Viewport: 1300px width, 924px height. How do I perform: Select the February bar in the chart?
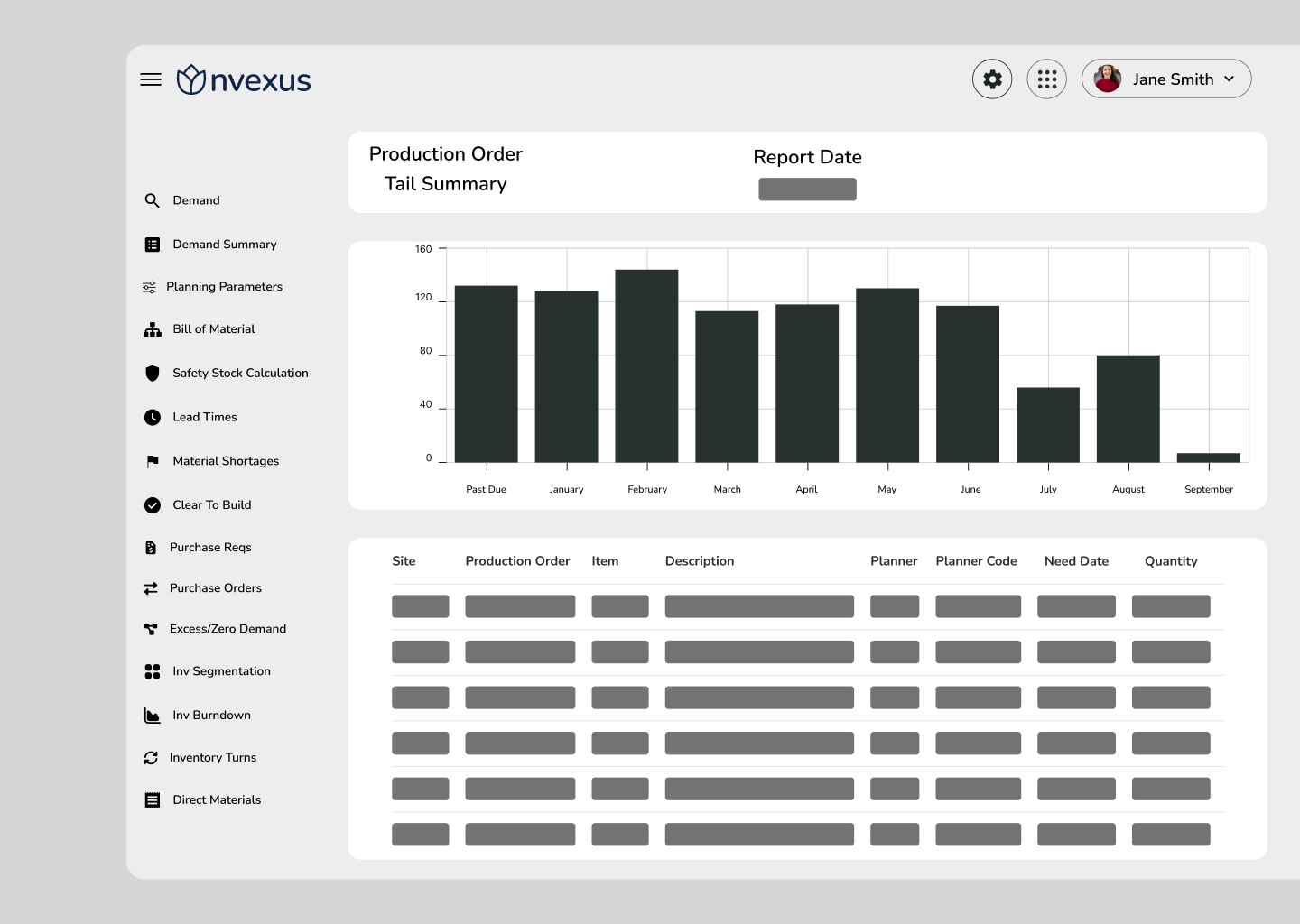646,365
